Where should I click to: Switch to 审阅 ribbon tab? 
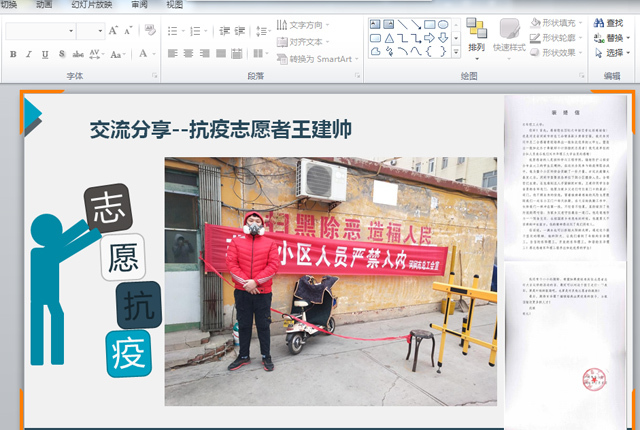(x=139, y=4)
